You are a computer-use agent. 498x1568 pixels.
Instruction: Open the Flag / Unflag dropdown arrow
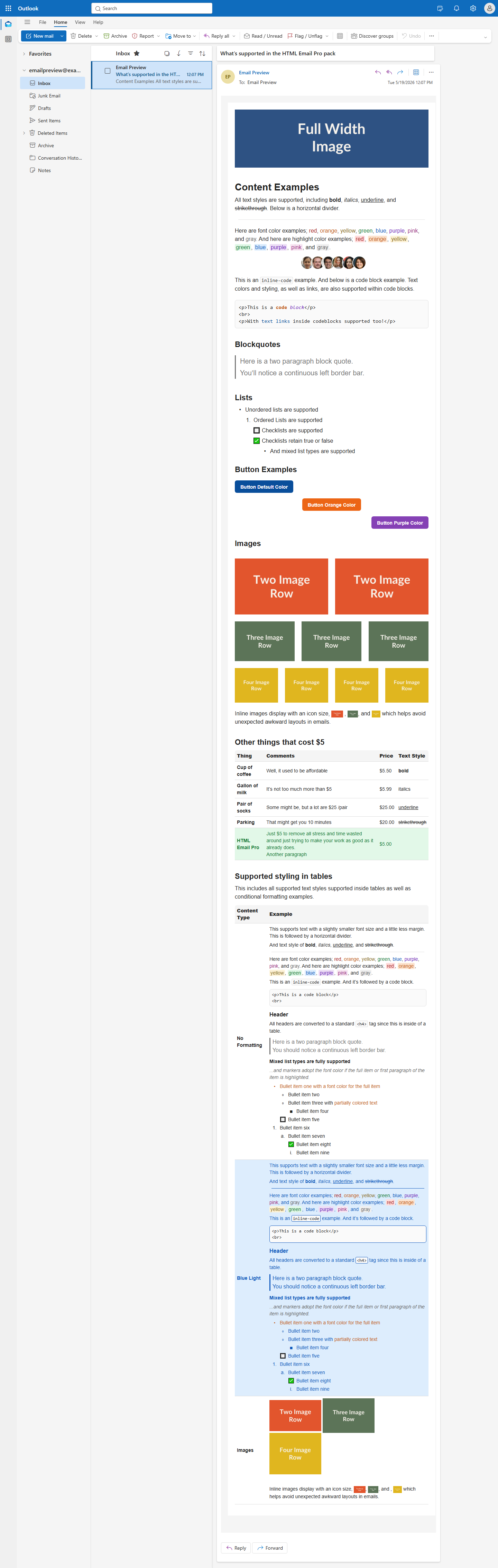(x=327, y=36)
